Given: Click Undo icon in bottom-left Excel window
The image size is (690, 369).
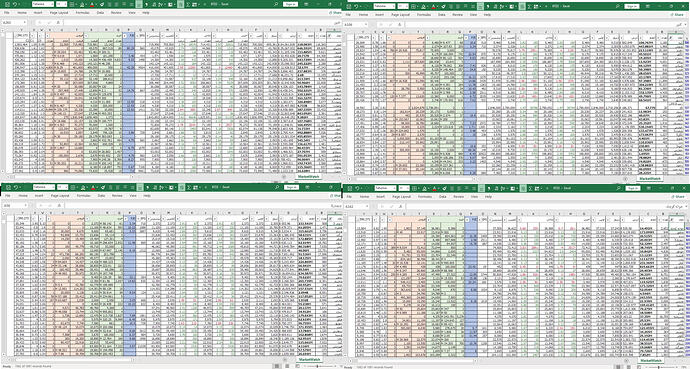Looking at the screenshot, I should click(15, 187).
